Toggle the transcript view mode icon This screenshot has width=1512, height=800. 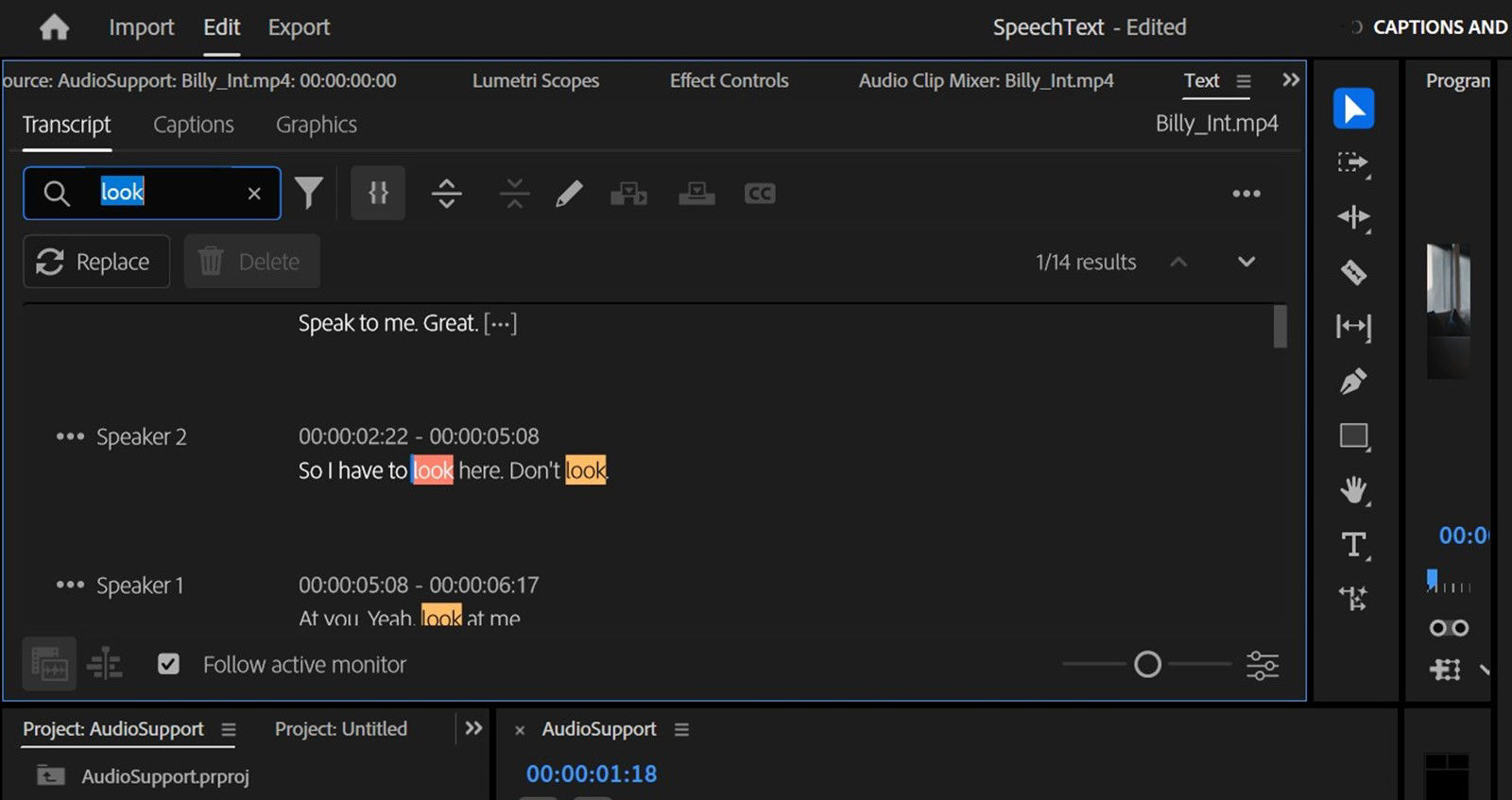pos(49,664)
